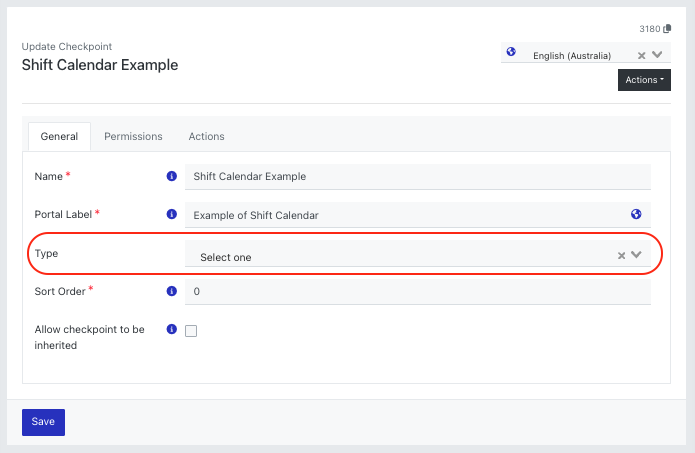Viewport: 695px width, 453px height.
Task: Expand the language dropdown chevron
Action: click(x=657, y=55)
